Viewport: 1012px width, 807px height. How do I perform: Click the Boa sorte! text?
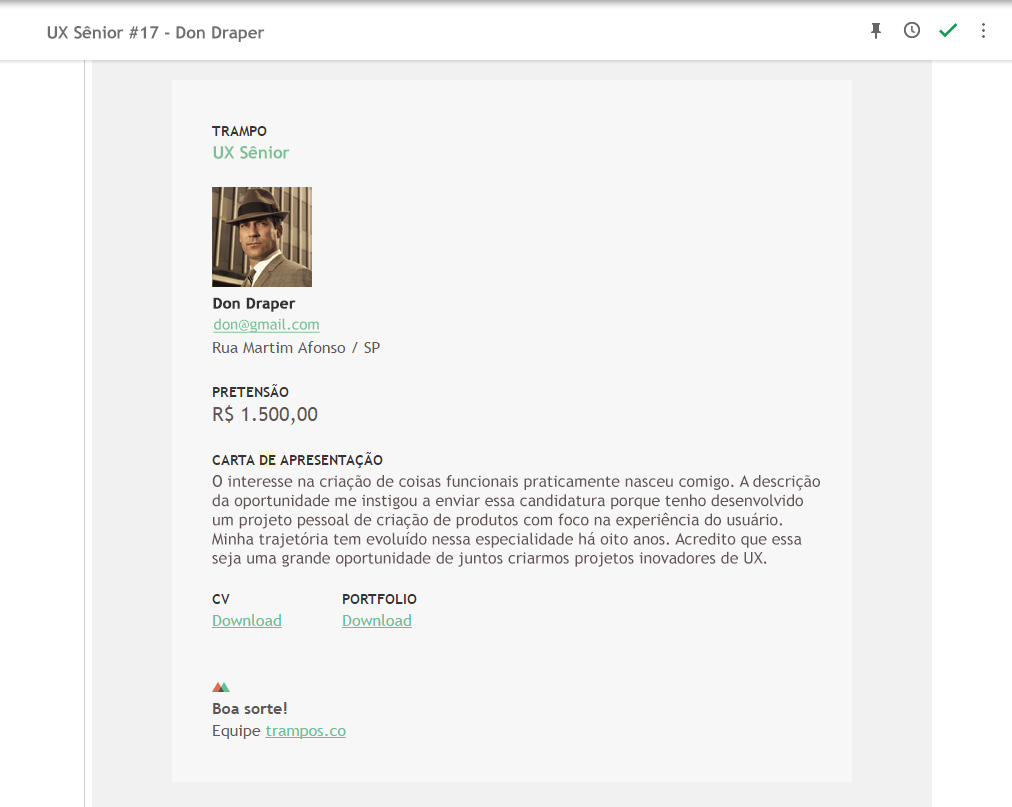click(x=249, y=709)
